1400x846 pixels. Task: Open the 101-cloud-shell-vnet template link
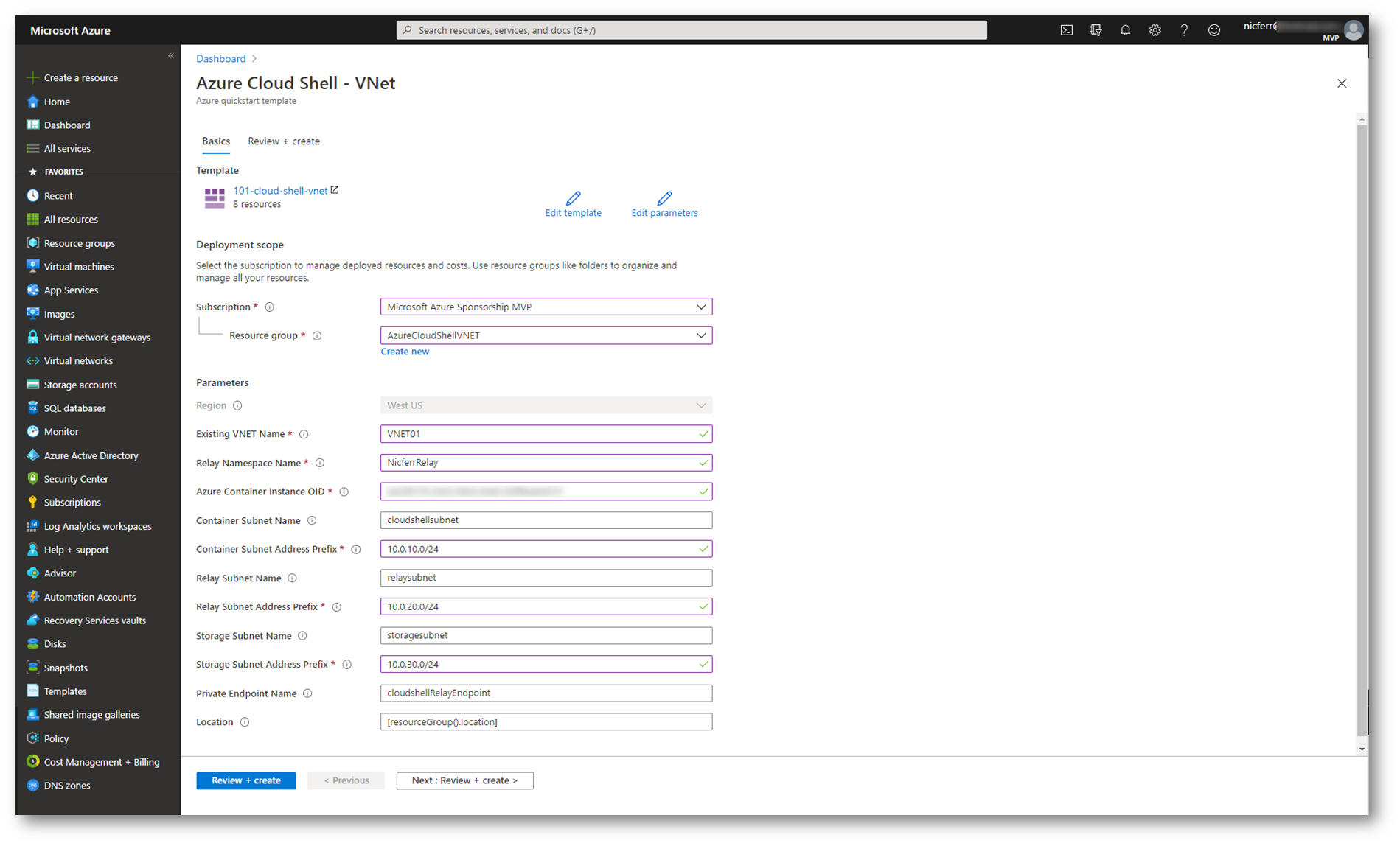pyautogui.click(x=280, y=191)
